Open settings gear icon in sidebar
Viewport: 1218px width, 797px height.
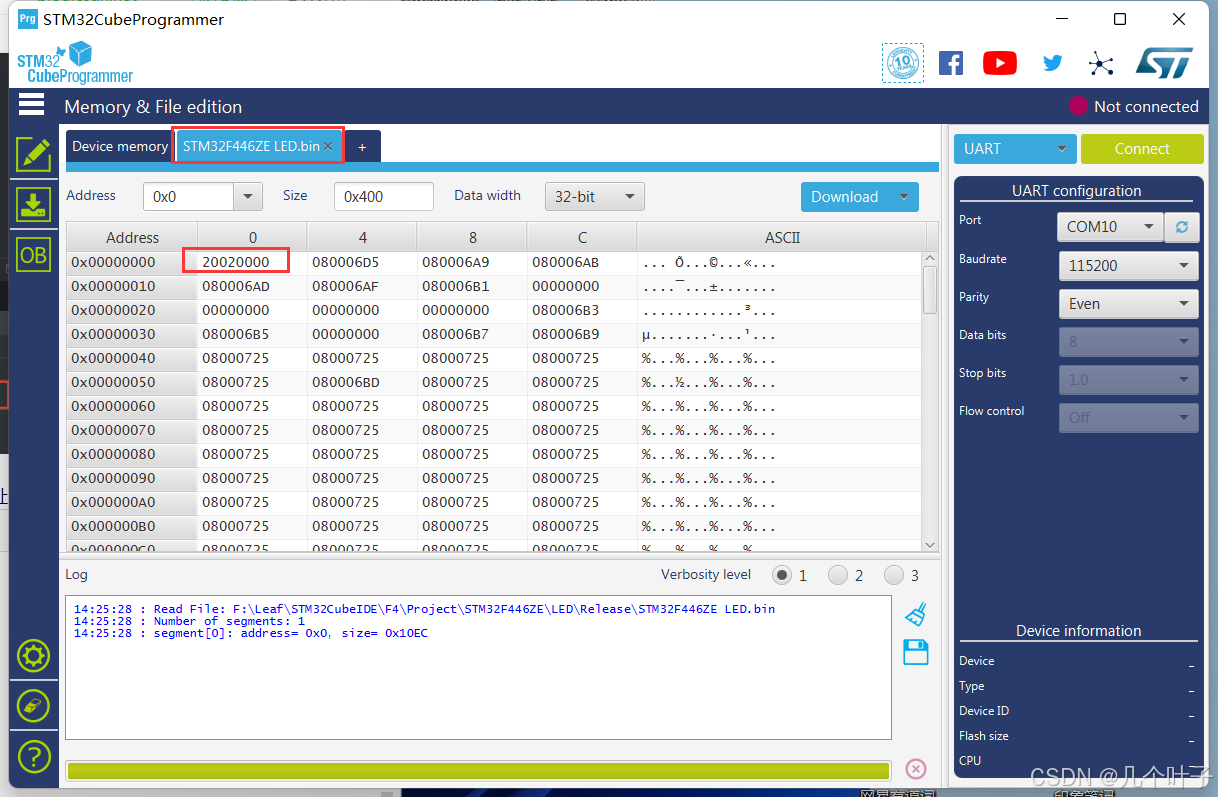tap(33, 656)
